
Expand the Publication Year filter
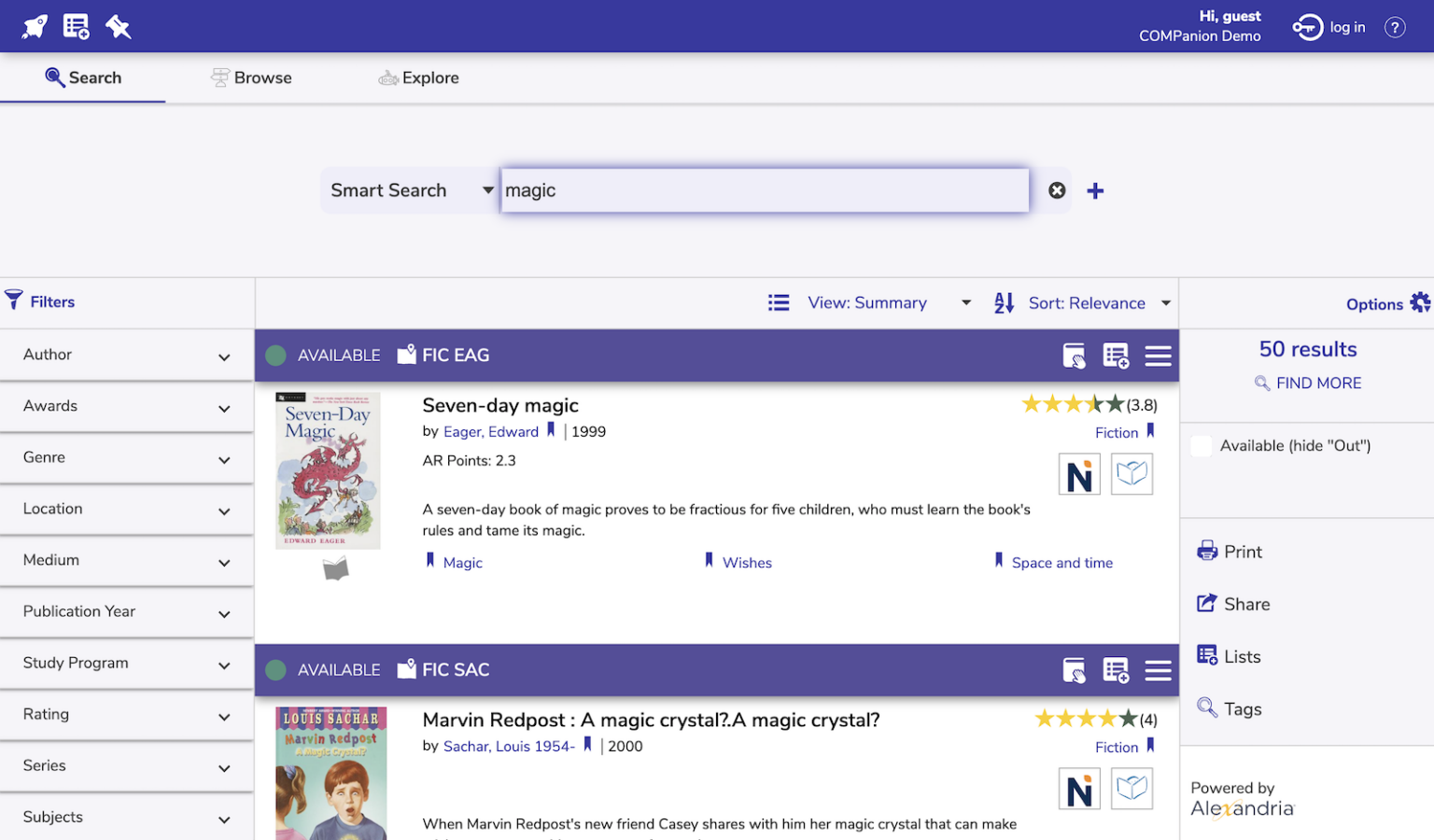pos(126,612)
